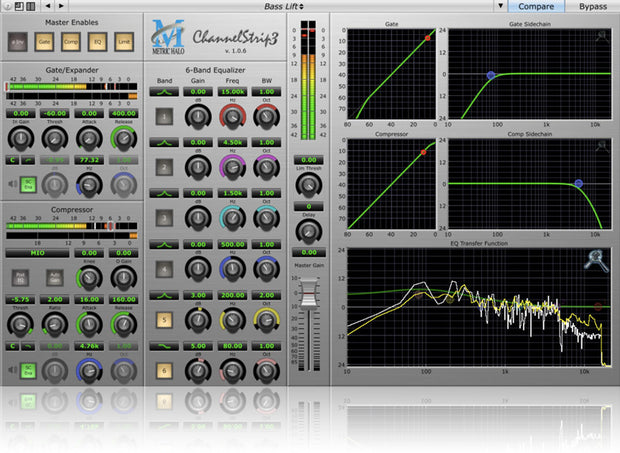The width and height of the screenshot is (620, 453).
Task: Click the gate sidechain listen speaker icon
Action: tap(13, 184)
